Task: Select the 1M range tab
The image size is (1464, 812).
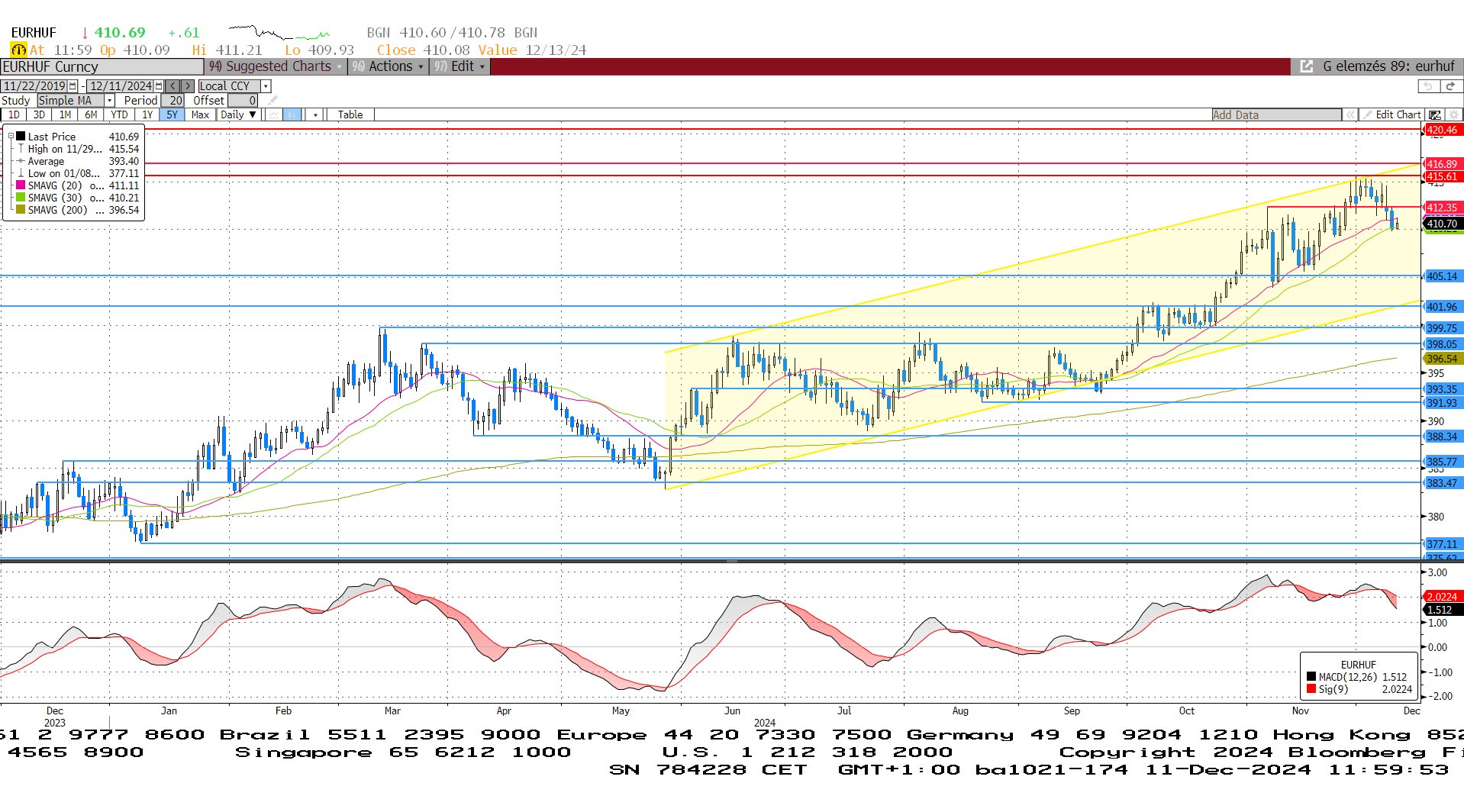Action: [x=65, y=114]
